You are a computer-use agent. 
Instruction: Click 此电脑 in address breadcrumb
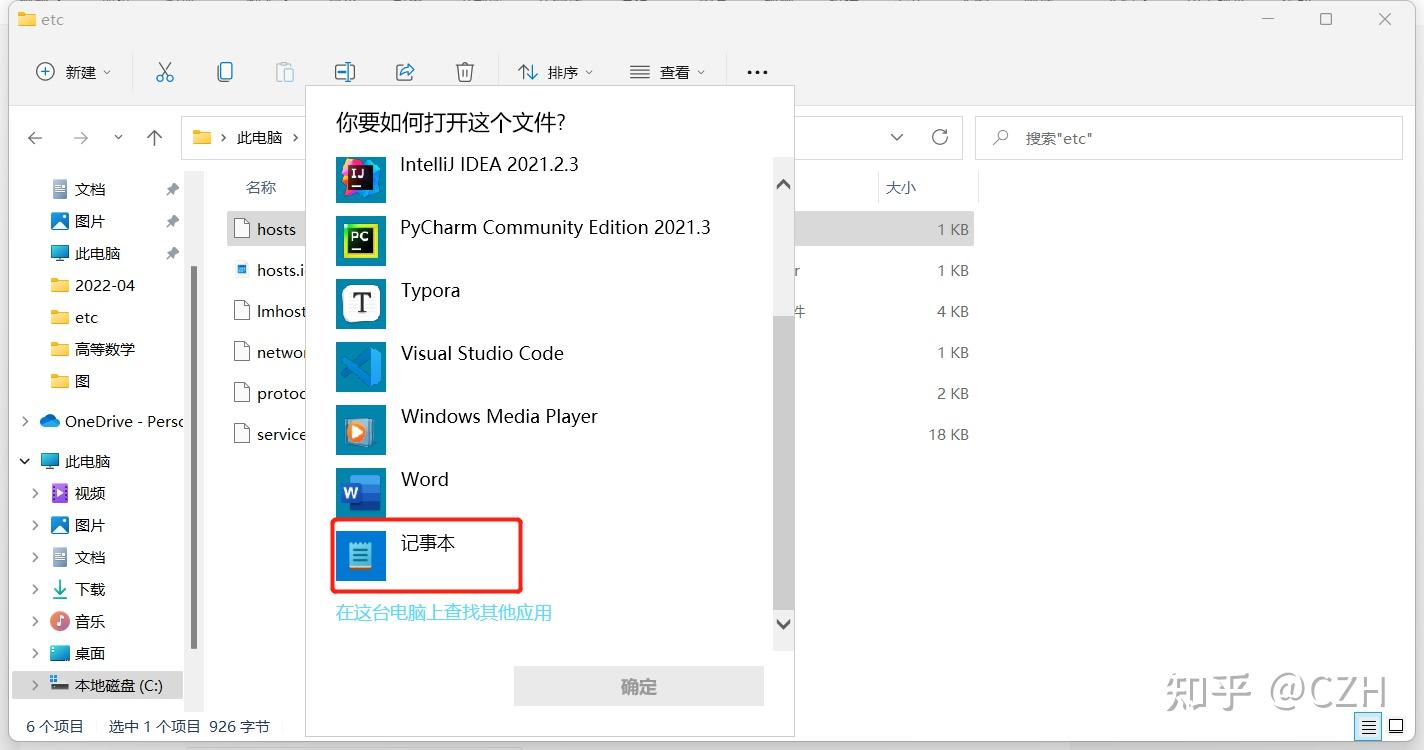[259, 138]
